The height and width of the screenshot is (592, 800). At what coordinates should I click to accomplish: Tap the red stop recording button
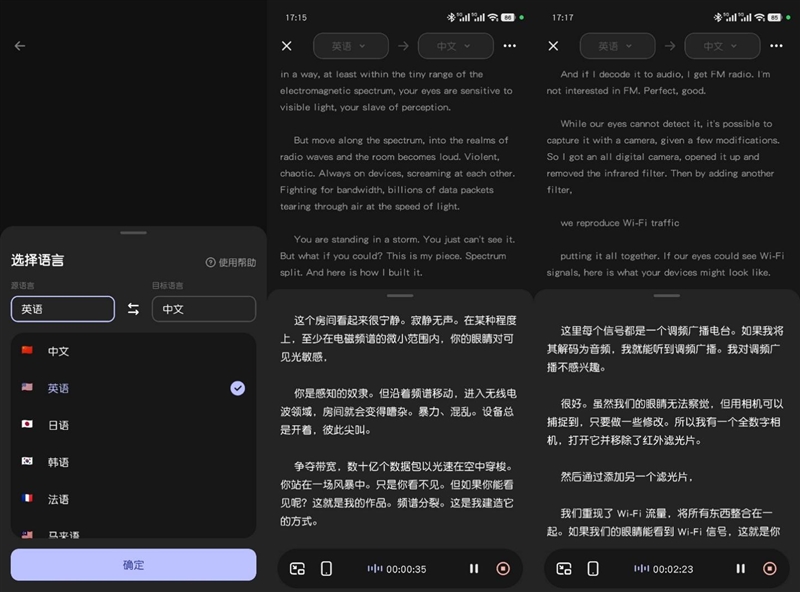coord(503,568)
